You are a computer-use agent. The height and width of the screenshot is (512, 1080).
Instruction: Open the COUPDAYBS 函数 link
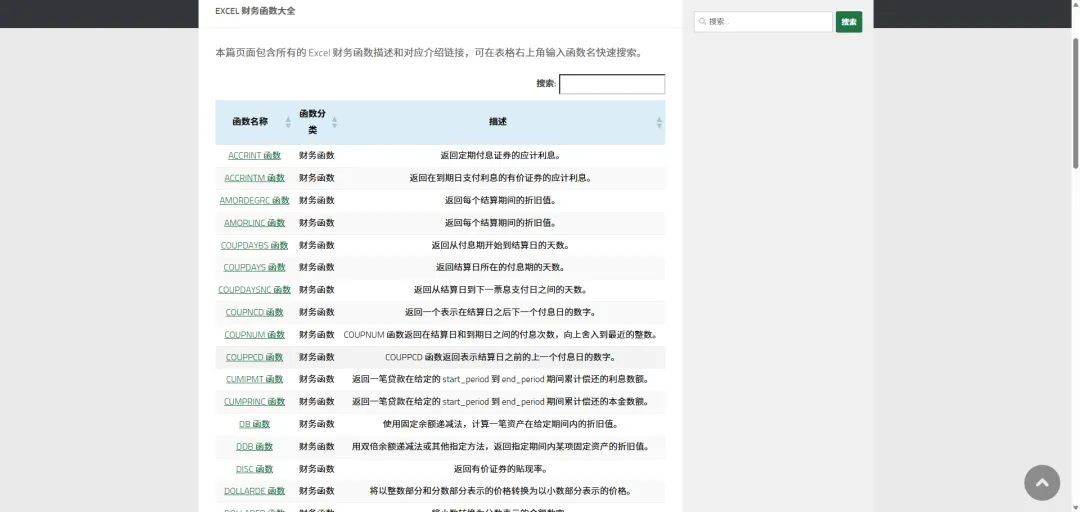click(254, 245)
